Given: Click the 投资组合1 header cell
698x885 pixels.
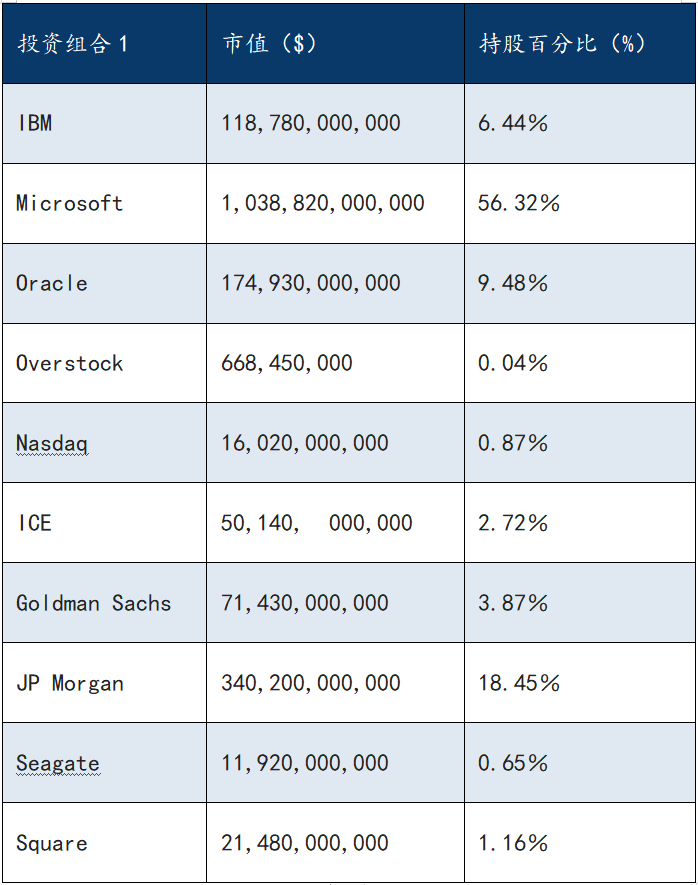Looking at the screenshot, I should pos(73,44).
